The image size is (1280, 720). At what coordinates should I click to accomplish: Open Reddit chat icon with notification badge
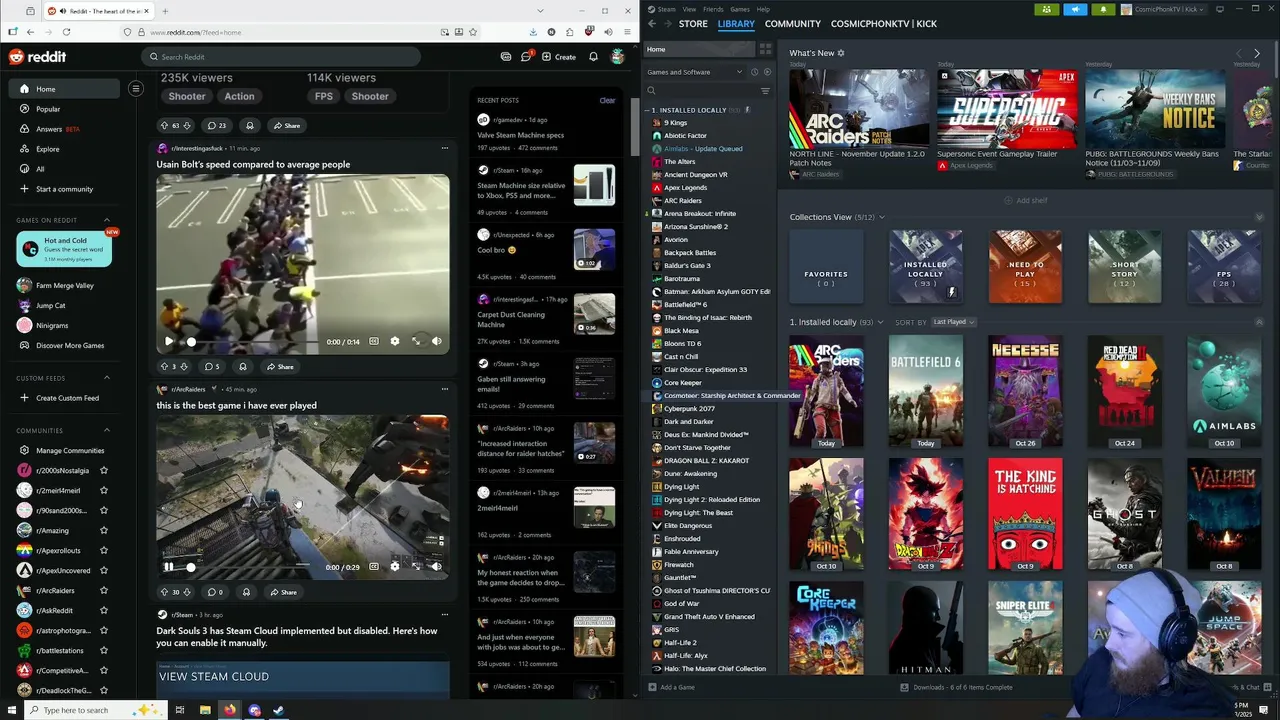click(x=526, y=56)
